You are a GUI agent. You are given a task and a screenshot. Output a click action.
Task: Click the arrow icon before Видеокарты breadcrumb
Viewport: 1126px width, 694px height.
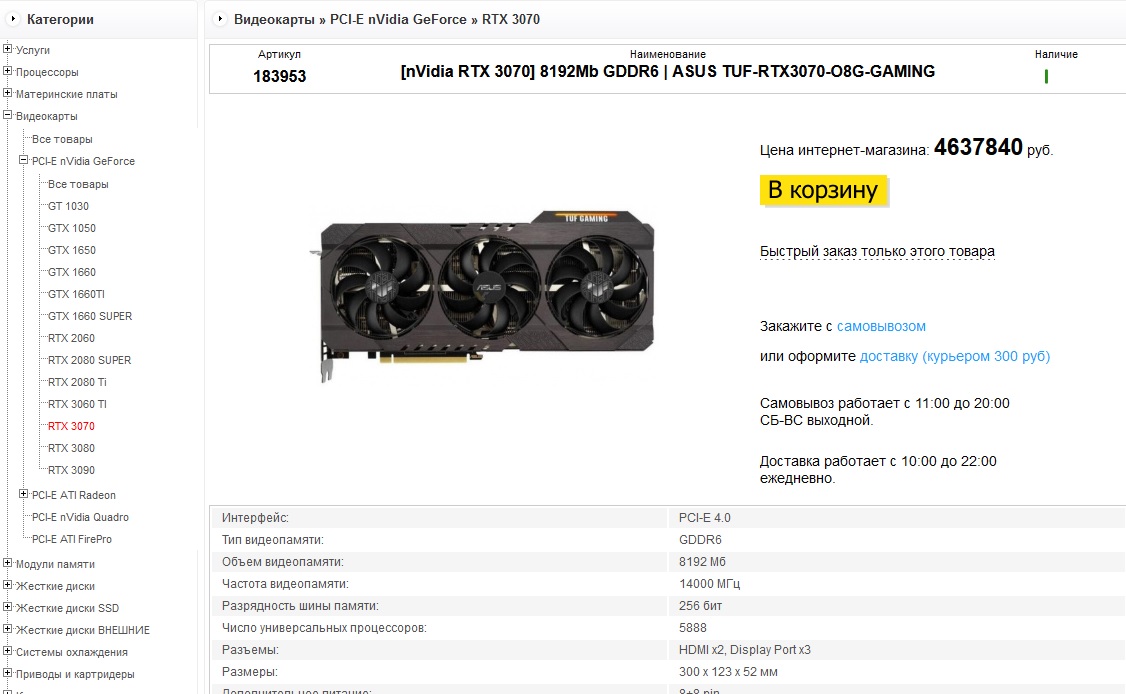[220, 19]
